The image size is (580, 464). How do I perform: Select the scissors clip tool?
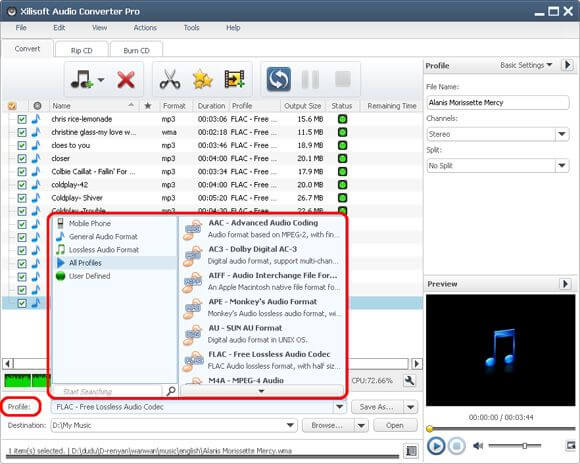pyautogui.click(x=170, y=79)
